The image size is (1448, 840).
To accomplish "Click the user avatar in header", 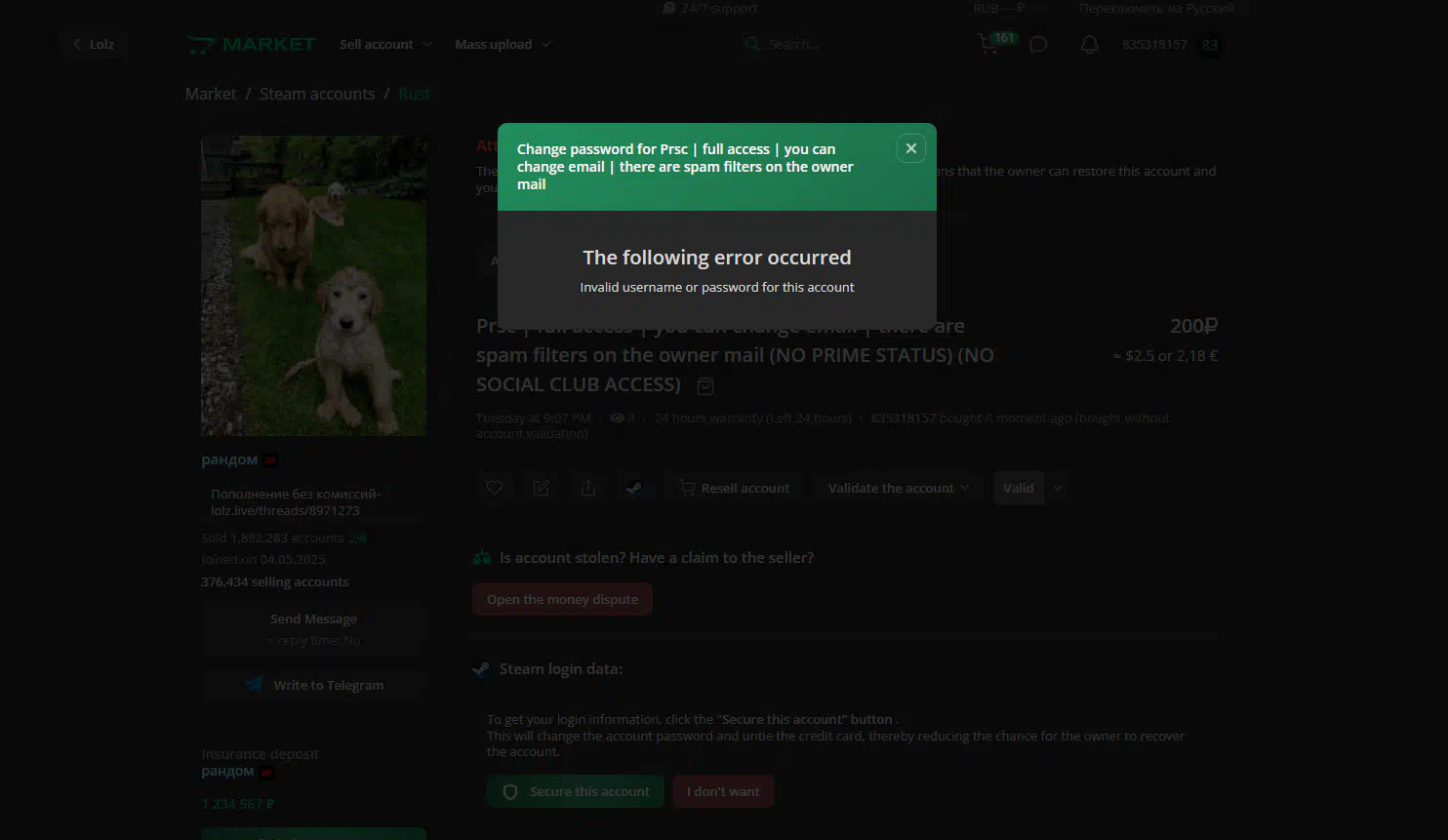I will click(1209, 45).
